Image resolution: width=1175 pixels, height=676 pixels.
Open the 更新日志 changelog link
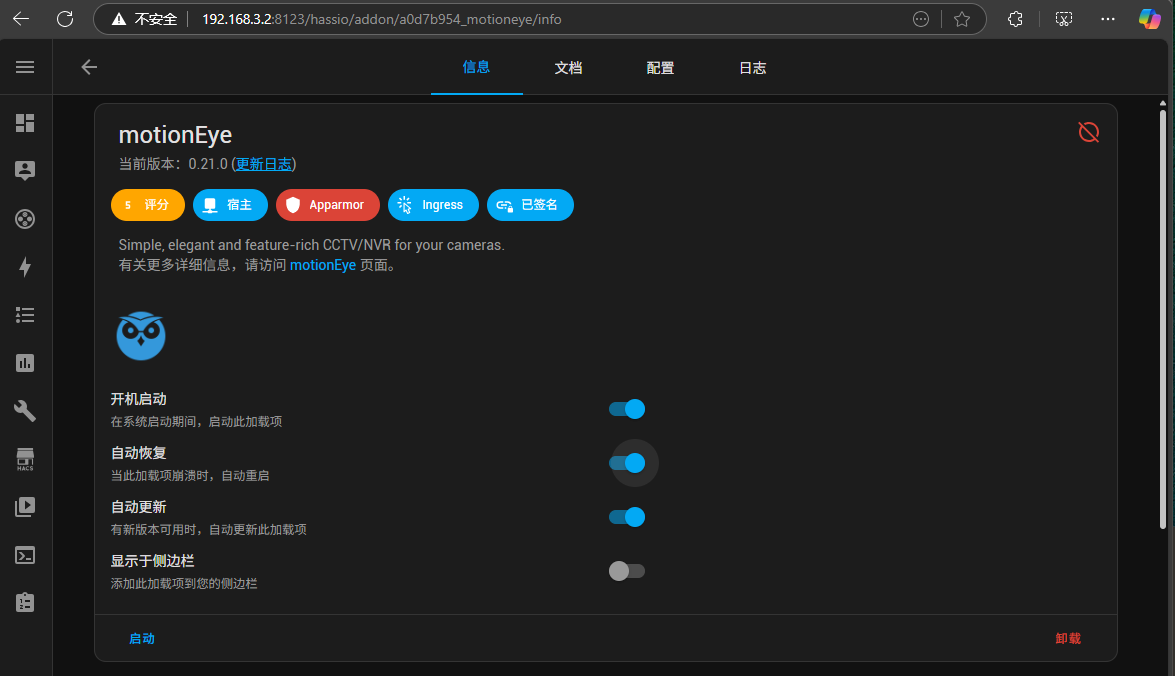pyautogui.click(x=264, y=164)
